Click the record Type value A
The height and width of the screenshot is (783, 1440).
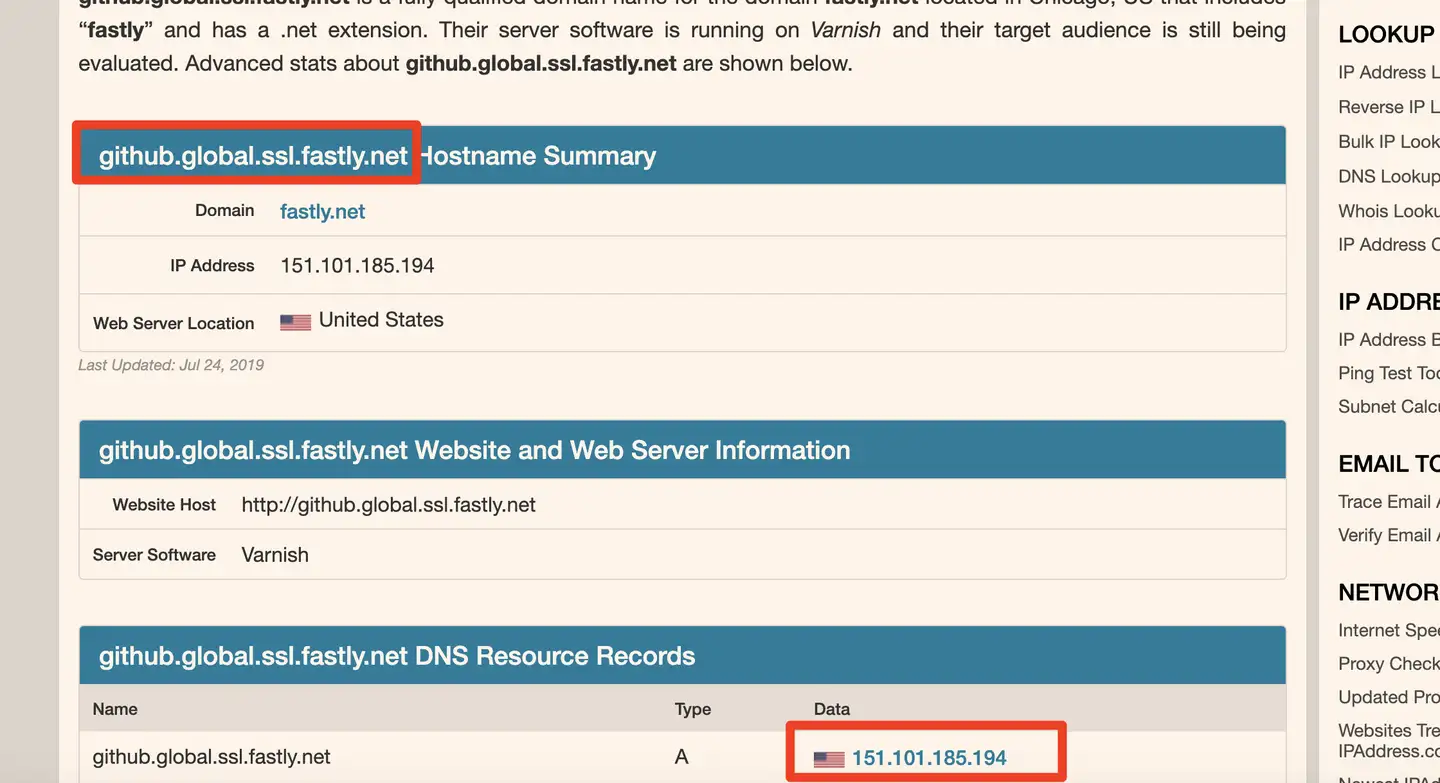click(681, 757)
